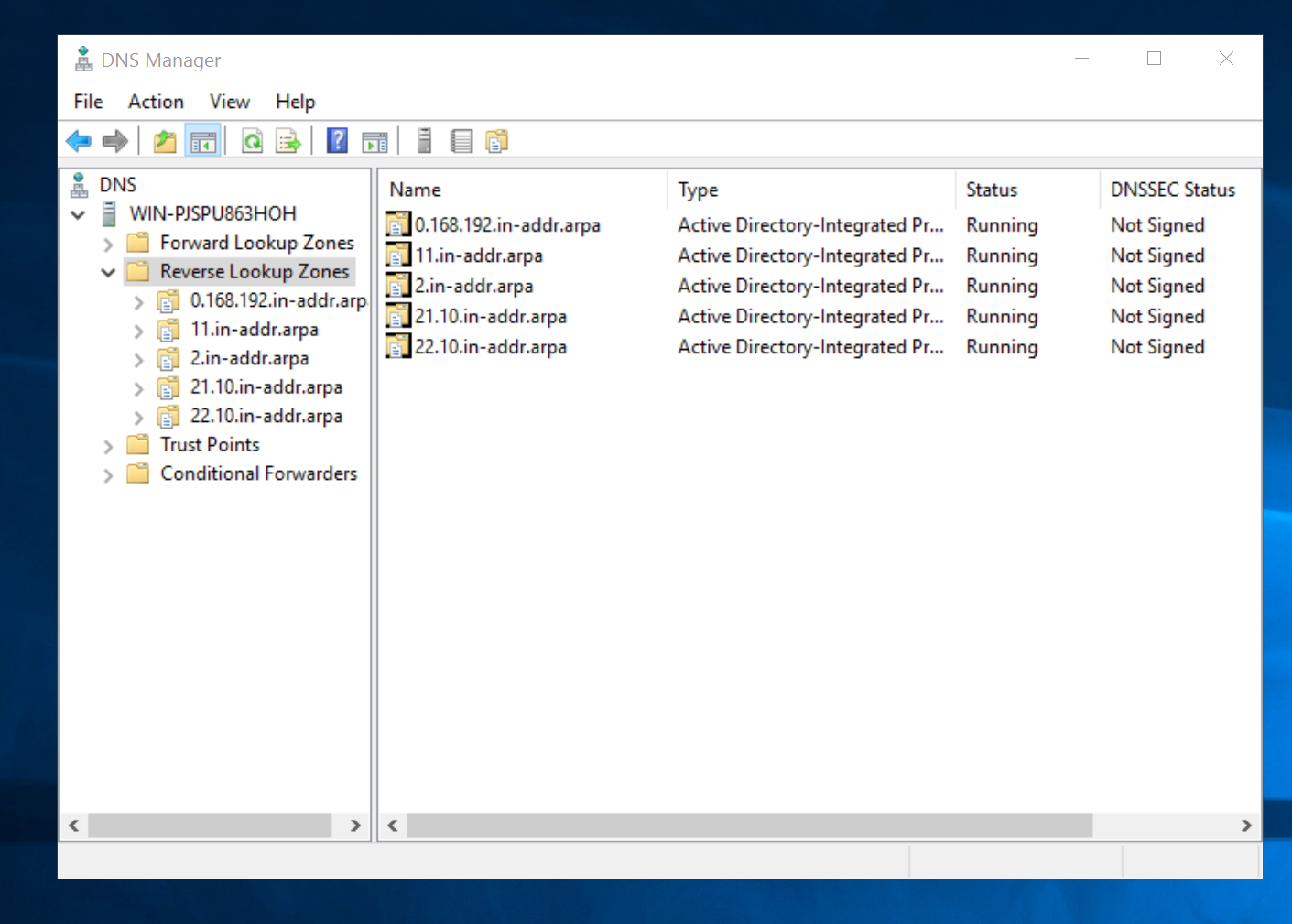Click the 11.in-addr.arpa tree zone icon
The width and height of the screenshot is (1292, 924).
pos(168,330)
